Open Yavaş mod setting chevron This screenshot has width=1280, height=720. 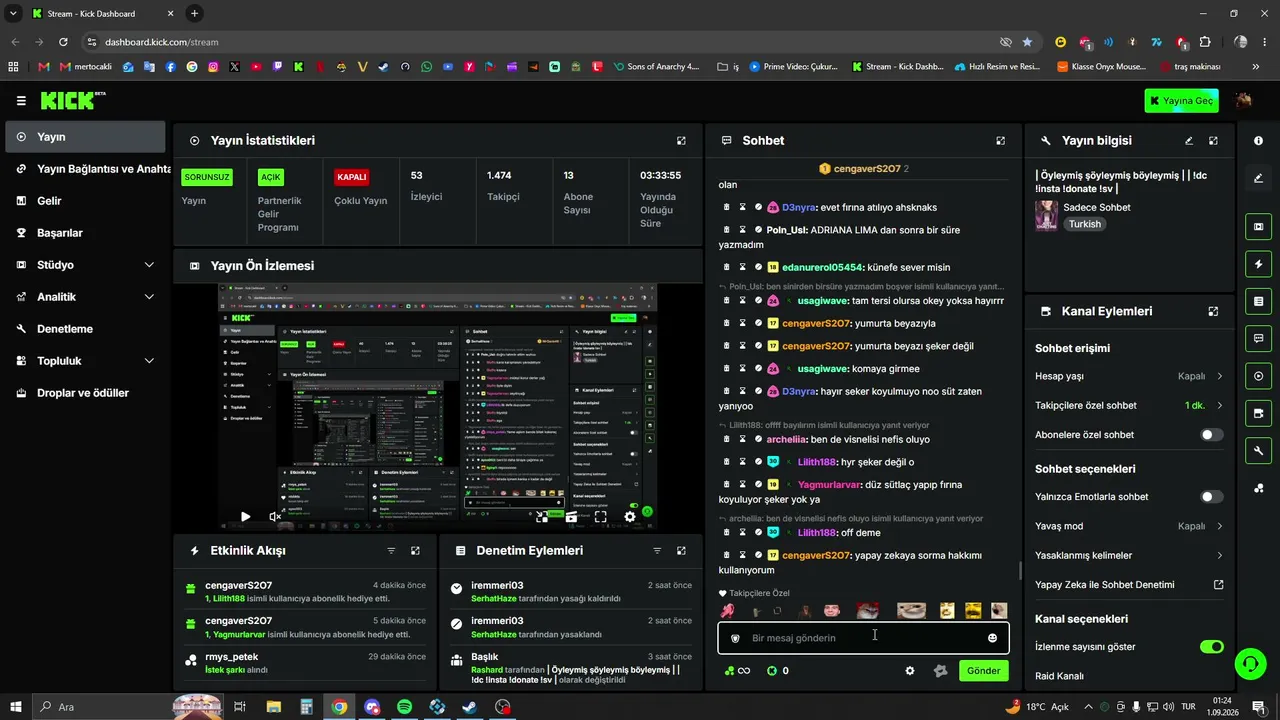pyautogui.click(x=1219, y=526)
